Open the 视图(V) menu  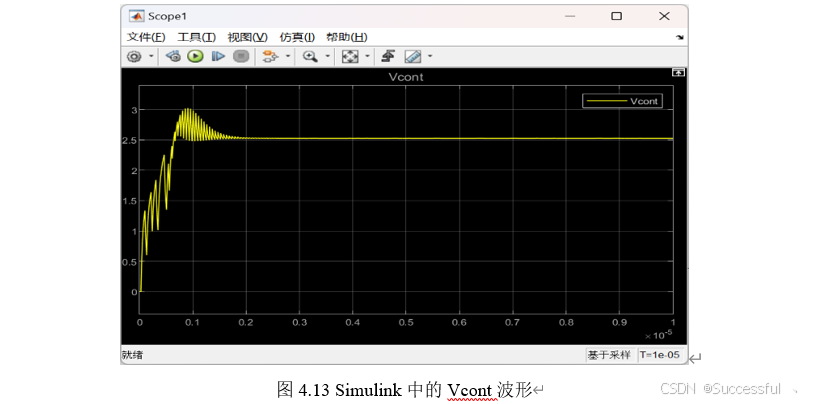pyautogui.click(x=247, y=37)
